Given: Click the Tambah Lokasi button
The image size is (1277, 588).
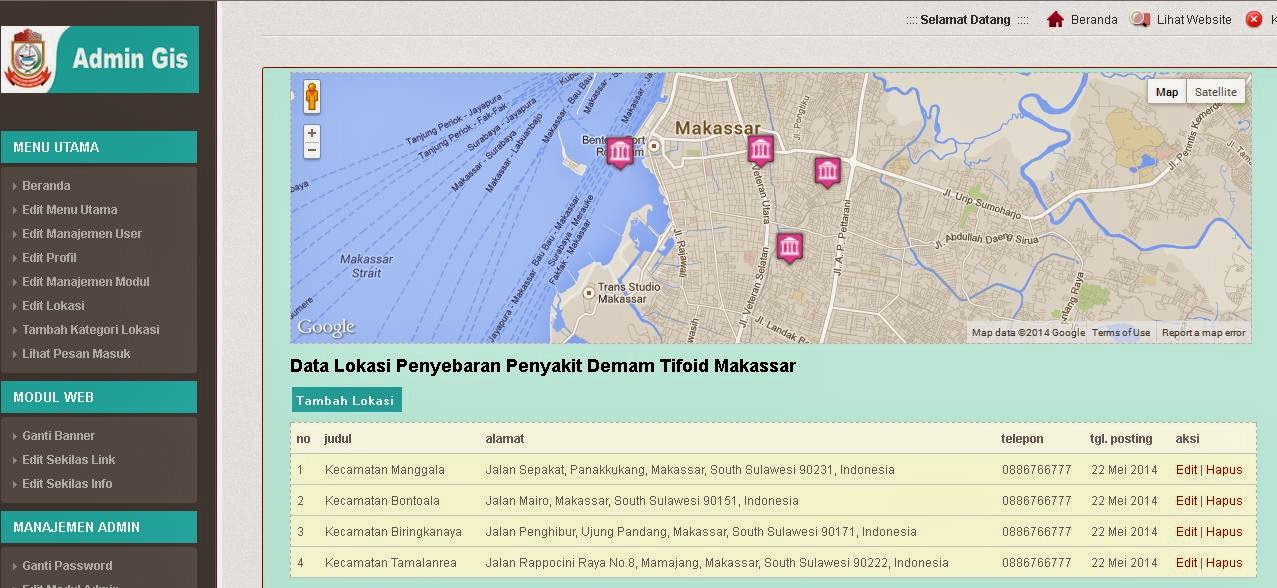Looking at the screenshot, I should [x=346, y=400].
